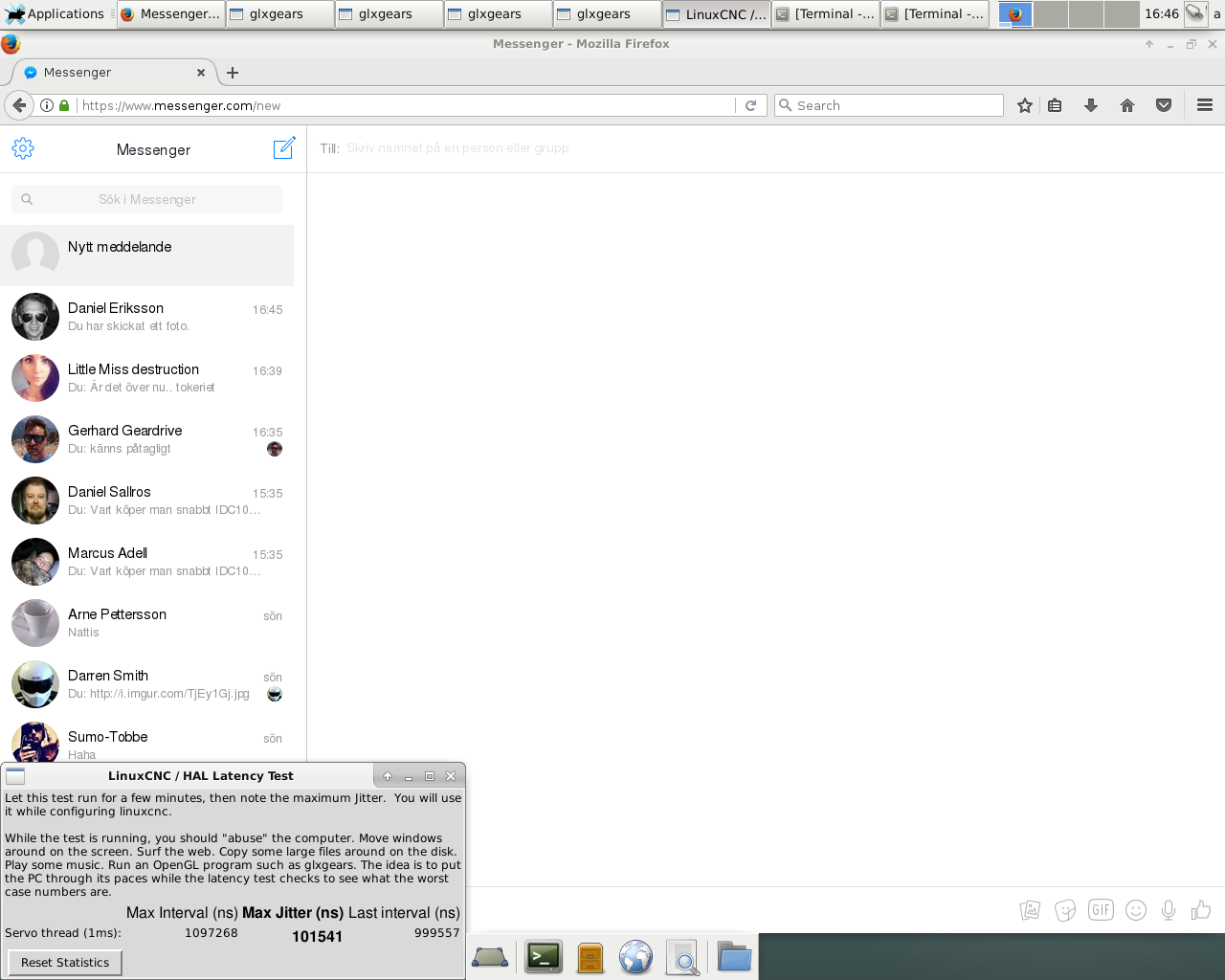Reload the page with refresh icon
The image size is (1225, 980).
751,105
